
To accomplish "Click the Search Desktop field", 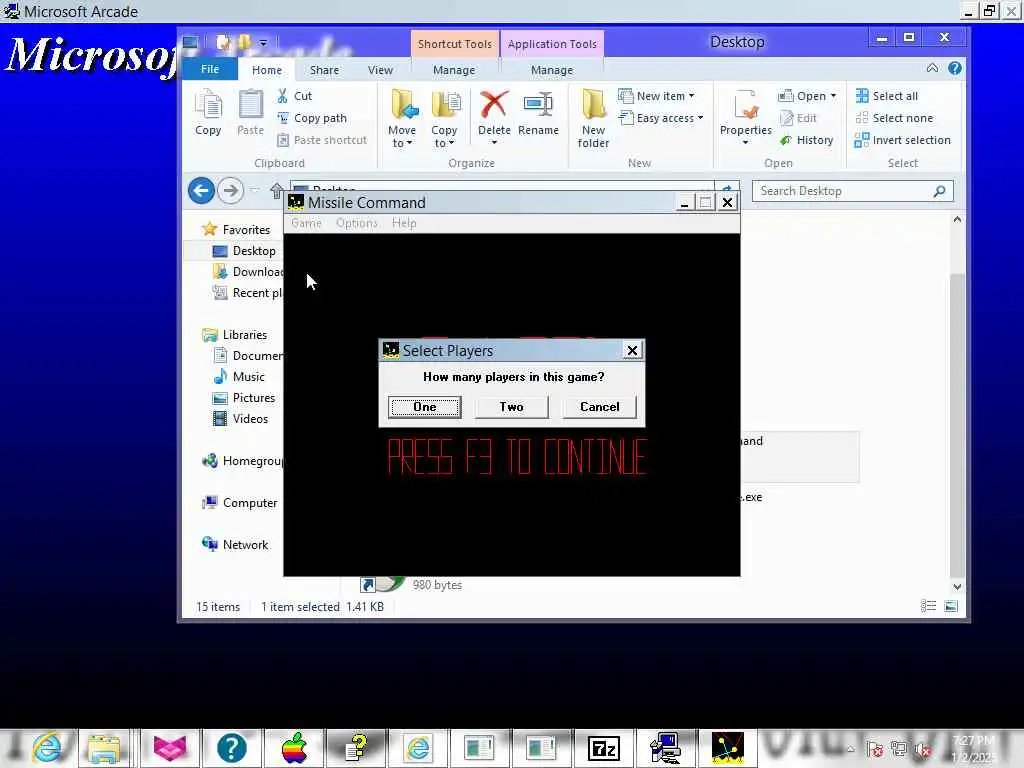I will click(852, 191).
